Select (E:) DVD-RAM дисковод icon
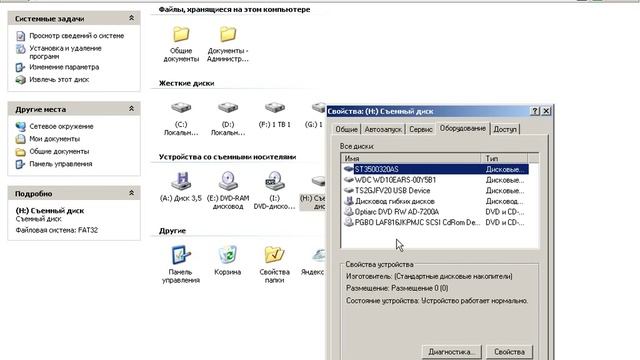The width and height of the screenshot is (640, 360). pyautogui.click(x=228, y=181)
